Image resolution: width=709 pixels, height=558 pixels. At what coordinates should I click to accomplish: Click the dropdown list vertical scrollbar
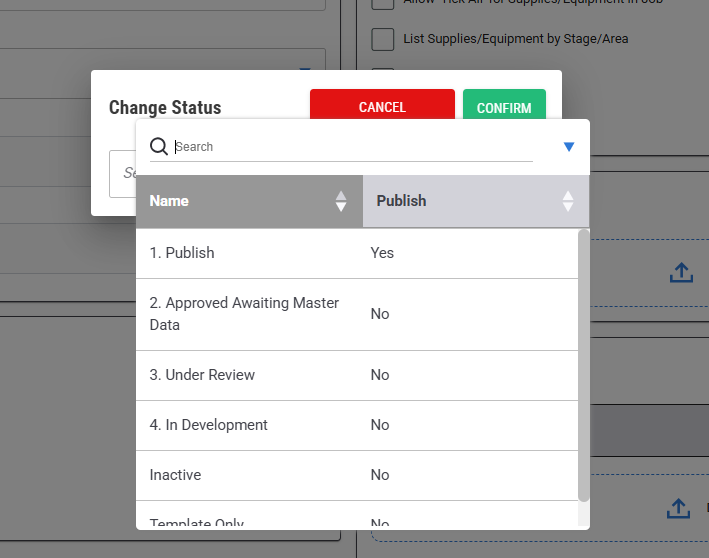click(584, 365)
